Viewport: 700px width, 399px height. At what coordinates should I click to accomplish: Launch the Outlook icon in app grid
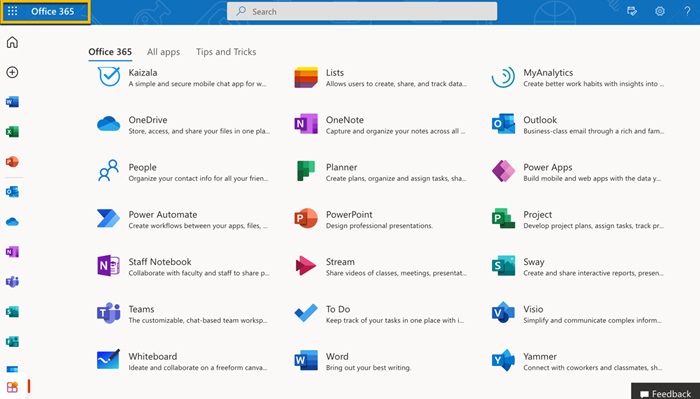pyautogui.click(x=503, y=124)
